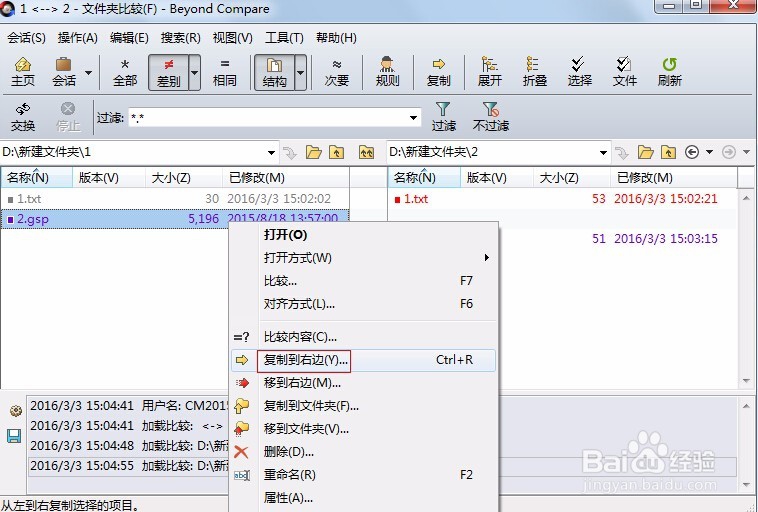Click the 过滤 funnel icon
The image size is (758, 512).
(443, 117)
